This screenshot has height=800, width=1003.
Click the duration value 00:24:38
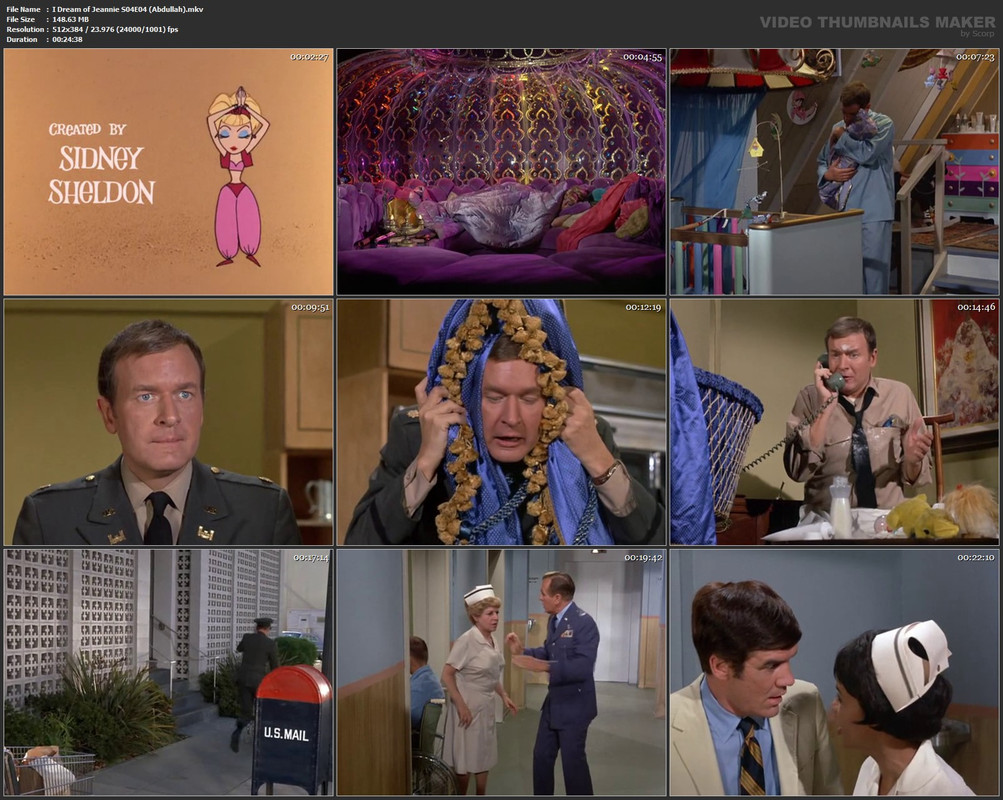(x=67, y=40)
